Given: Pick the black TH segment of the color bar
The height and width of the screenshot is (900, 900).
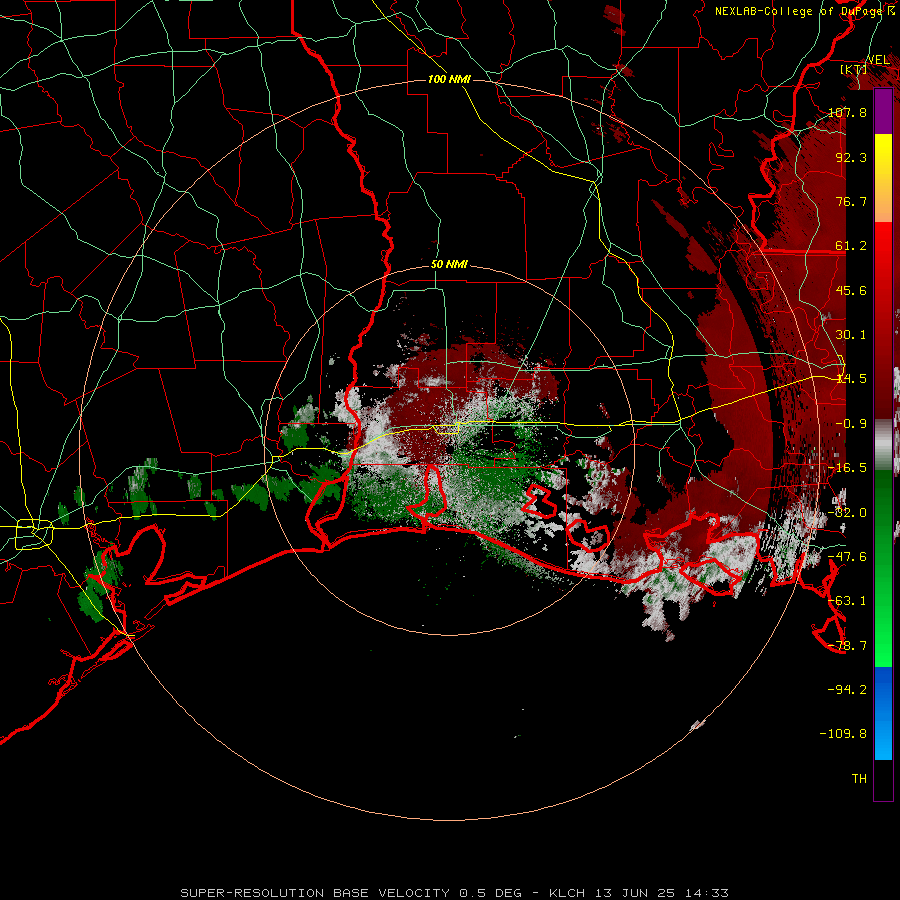Looking at the screenshot, I should (x=883, y=779).
